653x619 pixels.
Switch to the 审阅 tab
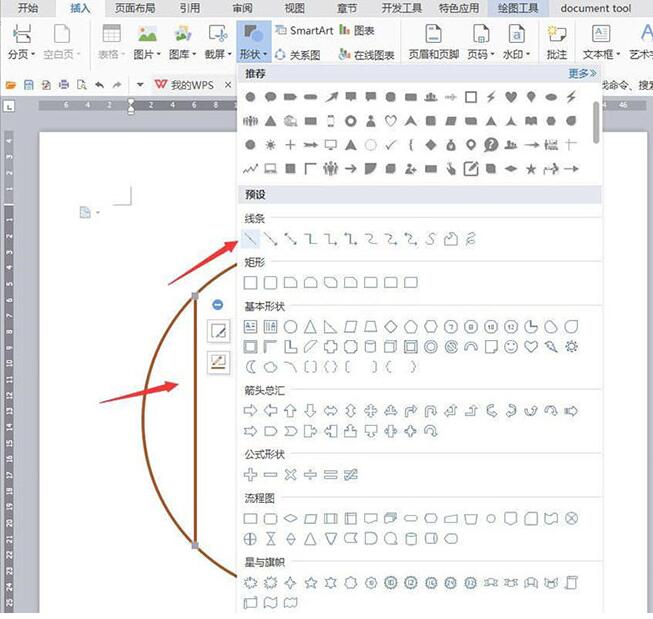pyautogui.click(x=242, y=8)
